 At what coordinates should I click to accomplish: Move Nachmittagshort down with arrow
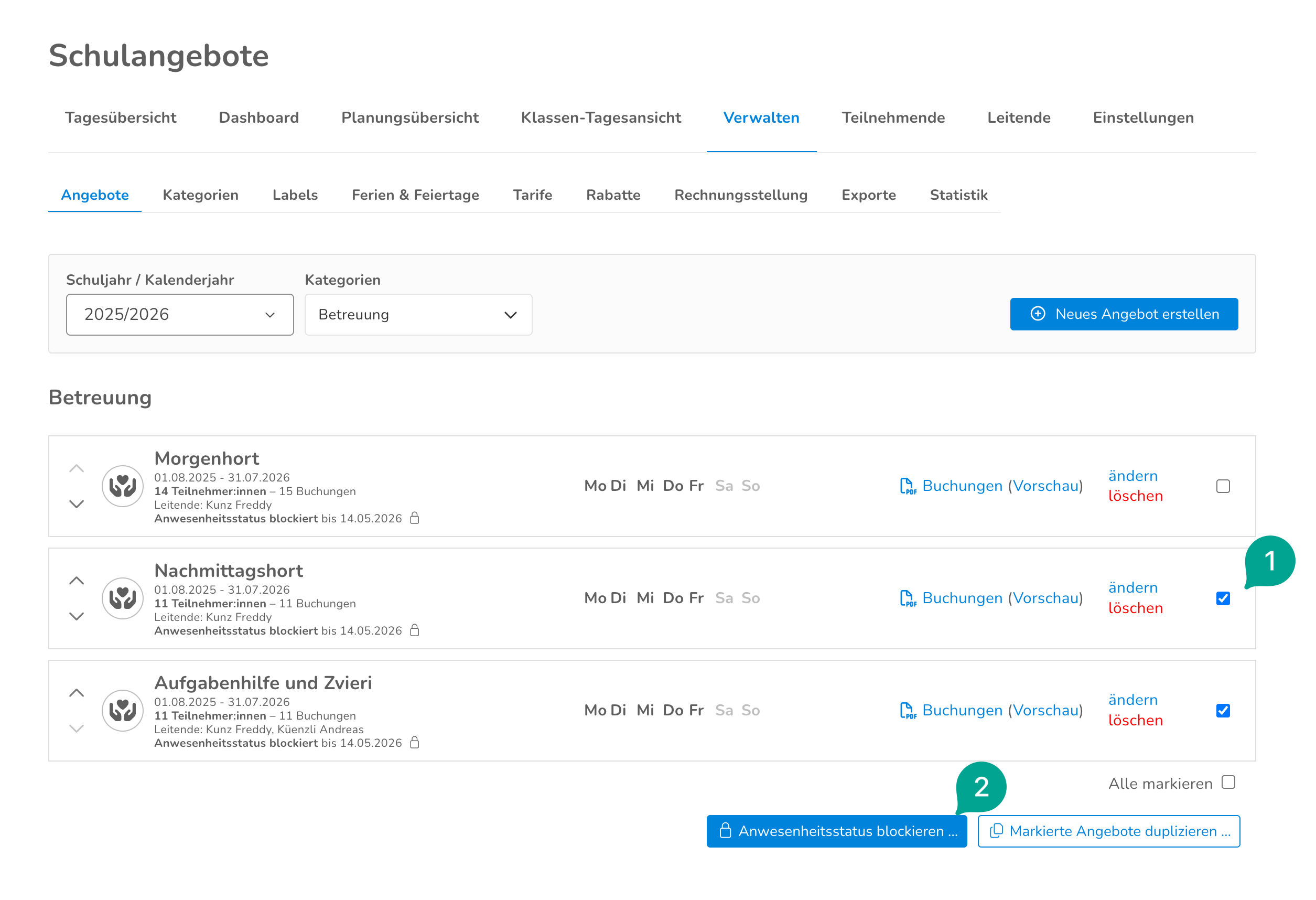(77, 616)
